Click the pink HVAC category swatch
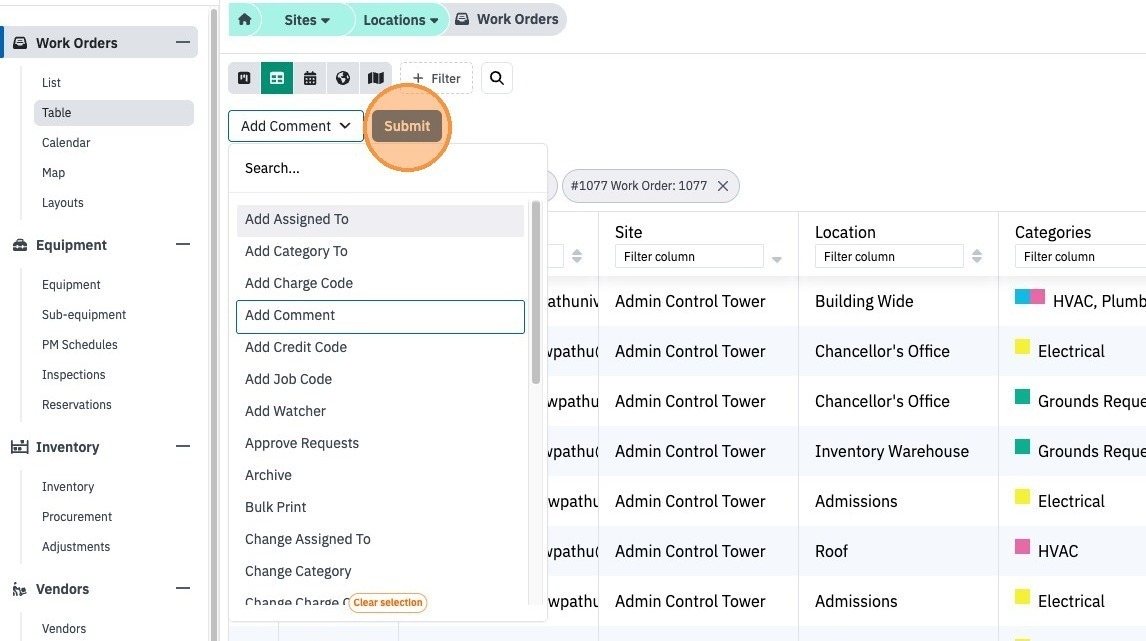Screen dimensions: 1146x641 (x=1022, y=547)
